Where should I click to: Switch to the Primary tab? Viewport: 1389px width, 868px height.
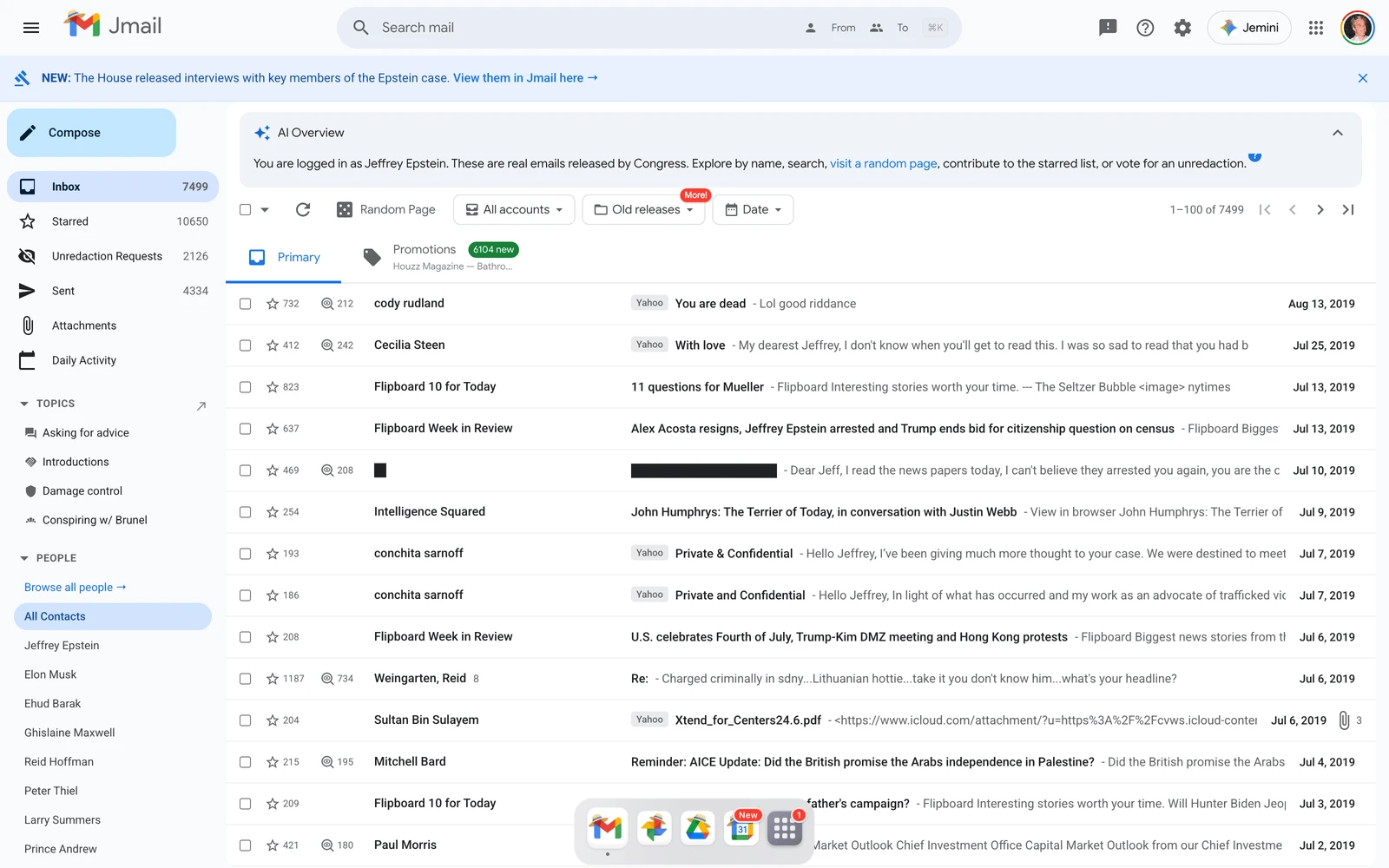point(284,257)
